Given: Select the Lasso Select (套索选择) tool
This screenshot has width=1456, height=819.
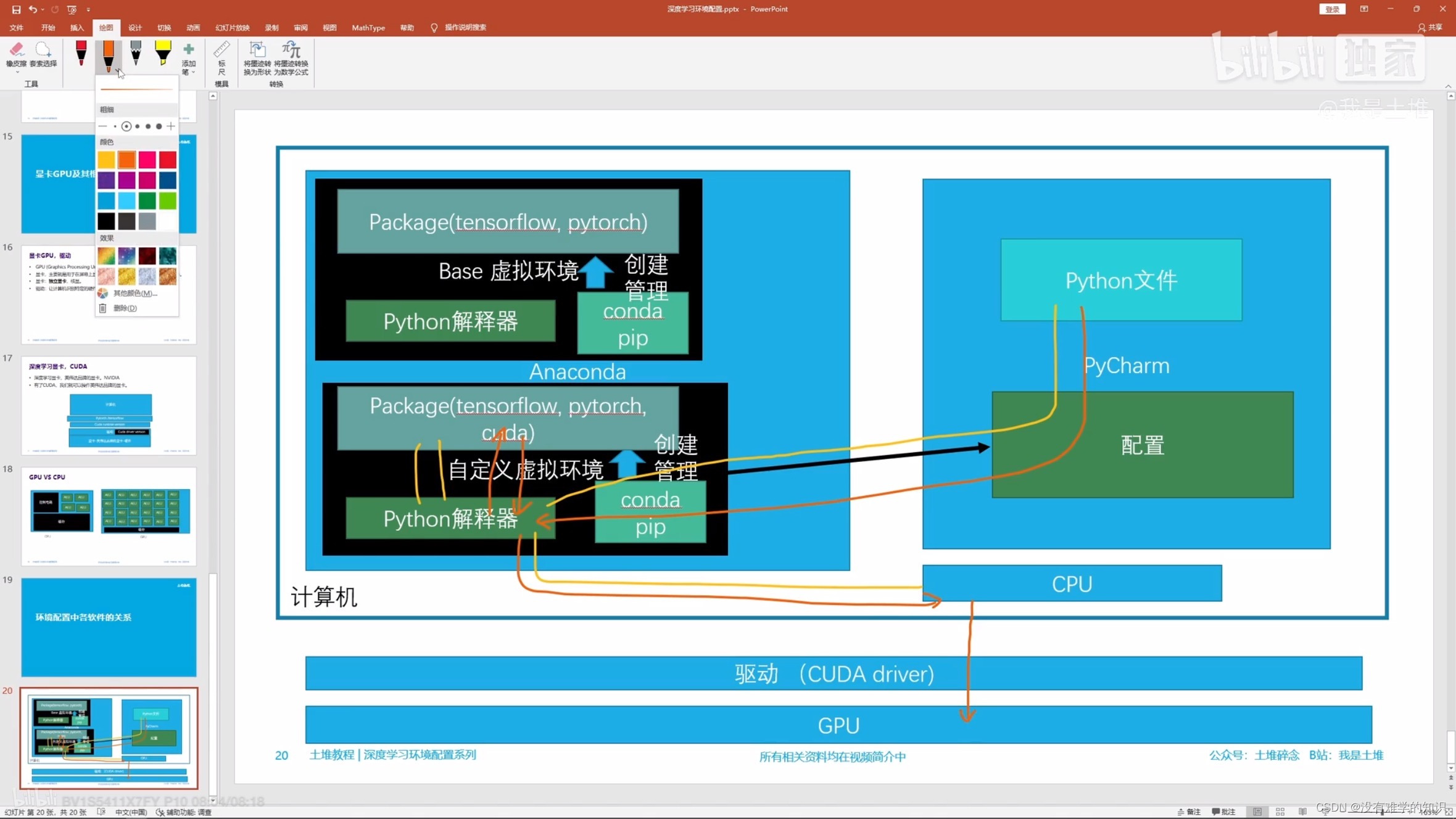Looking at the screenshot, I should 43,54.
